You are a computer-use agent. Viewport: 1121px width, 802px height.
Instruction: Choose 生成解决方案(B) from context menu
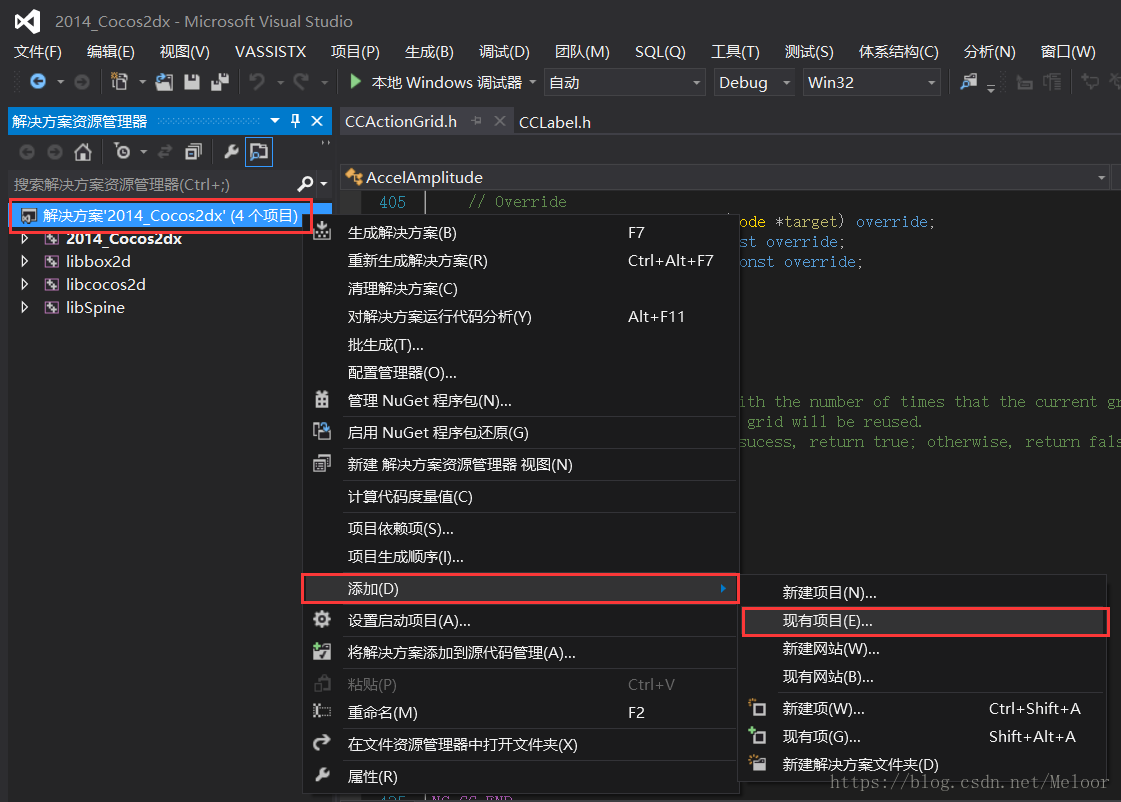coord(520,233)
